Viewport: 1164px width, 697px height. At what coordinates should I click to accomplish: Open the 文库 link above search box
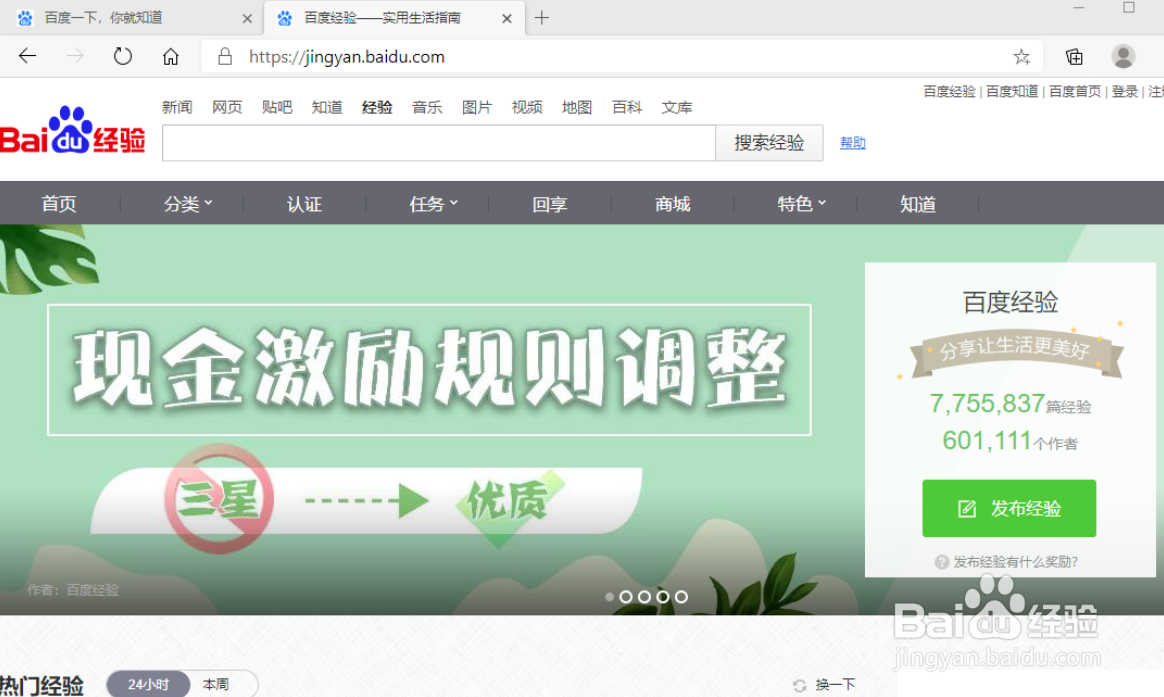click(x=676, y=108)
